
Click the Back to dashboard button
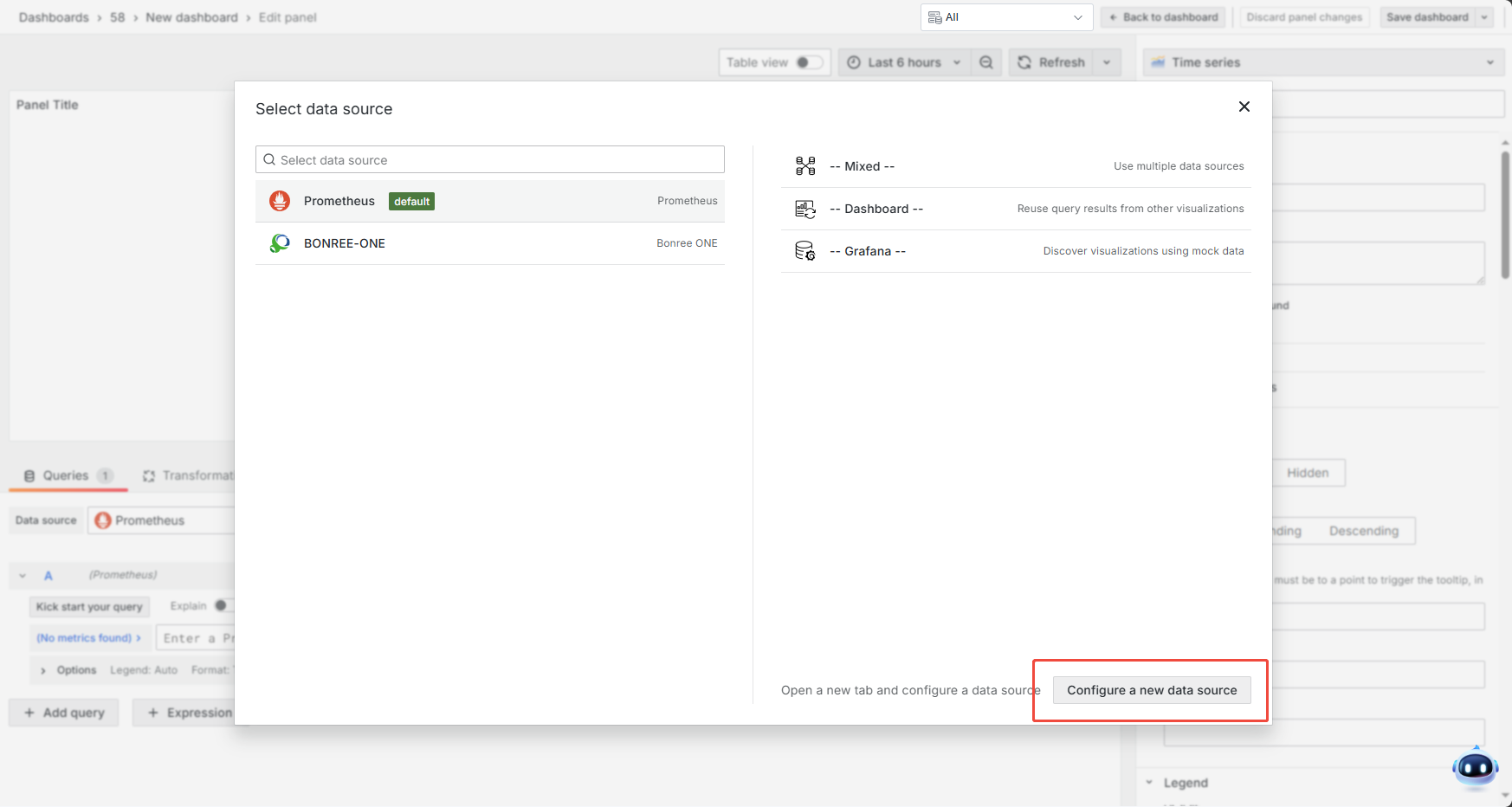tap(1163, 17)
